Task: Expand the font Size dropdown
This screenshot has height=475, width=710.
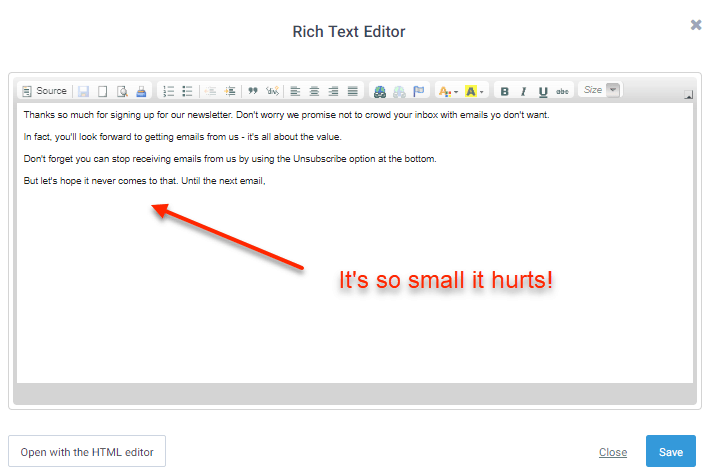Action: pyautogui.click(x=612, y=90)
